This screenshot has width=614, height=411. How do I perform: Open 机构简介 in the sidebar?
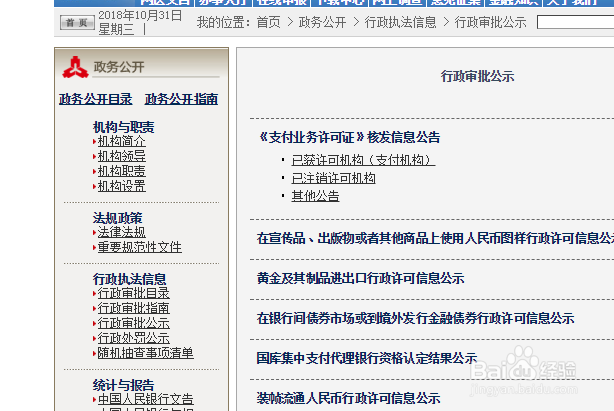pyautogui.click(x=121, y=141)
